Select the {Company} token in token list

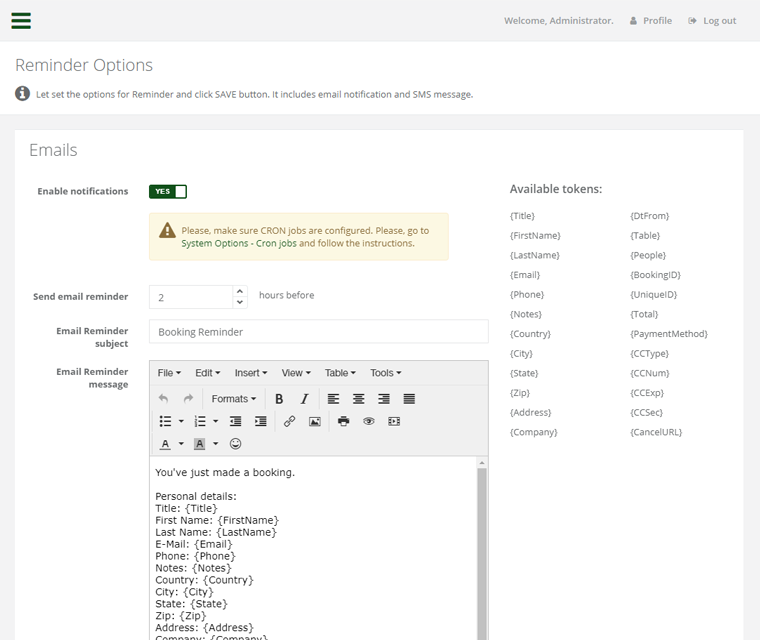point(534,432)
